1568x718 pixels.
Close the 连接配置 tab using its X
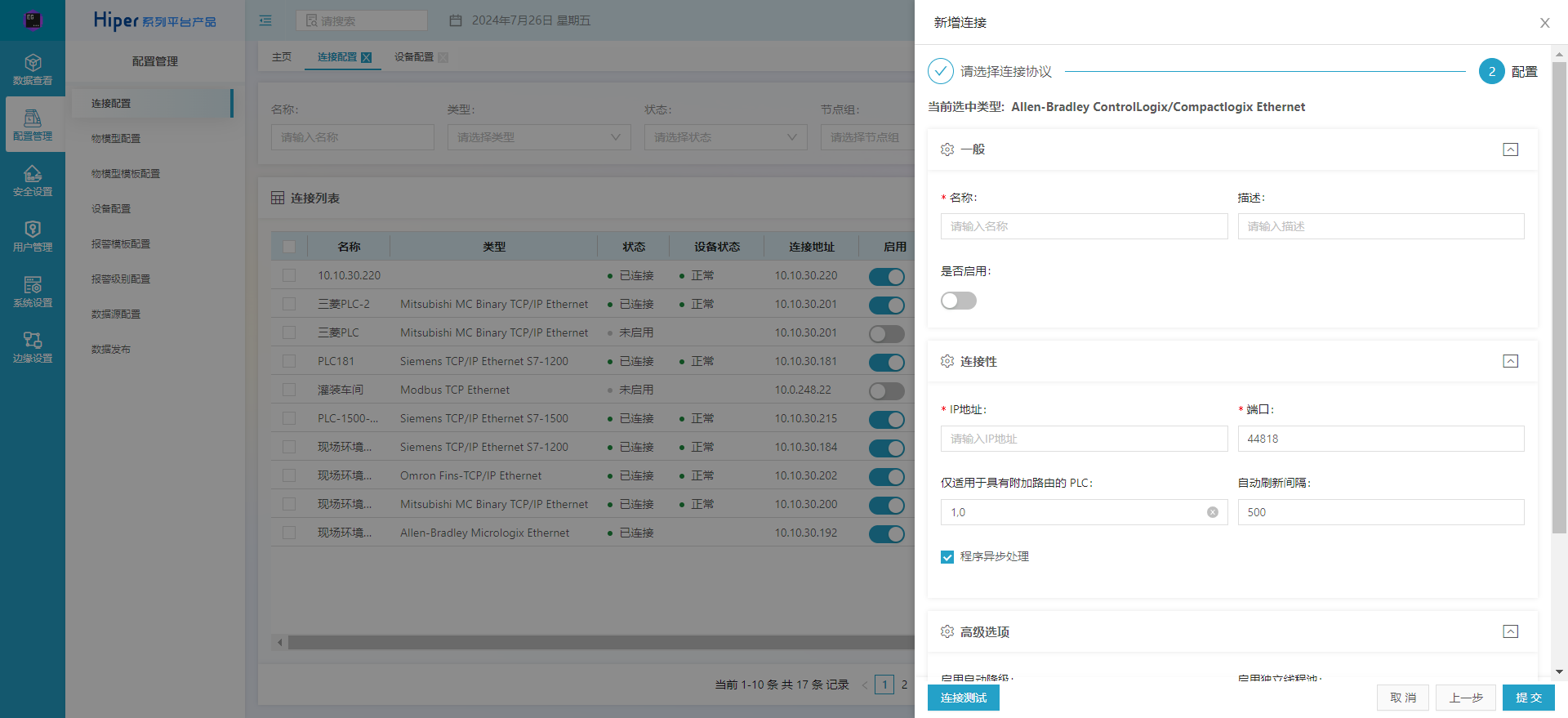click(366, 57)
